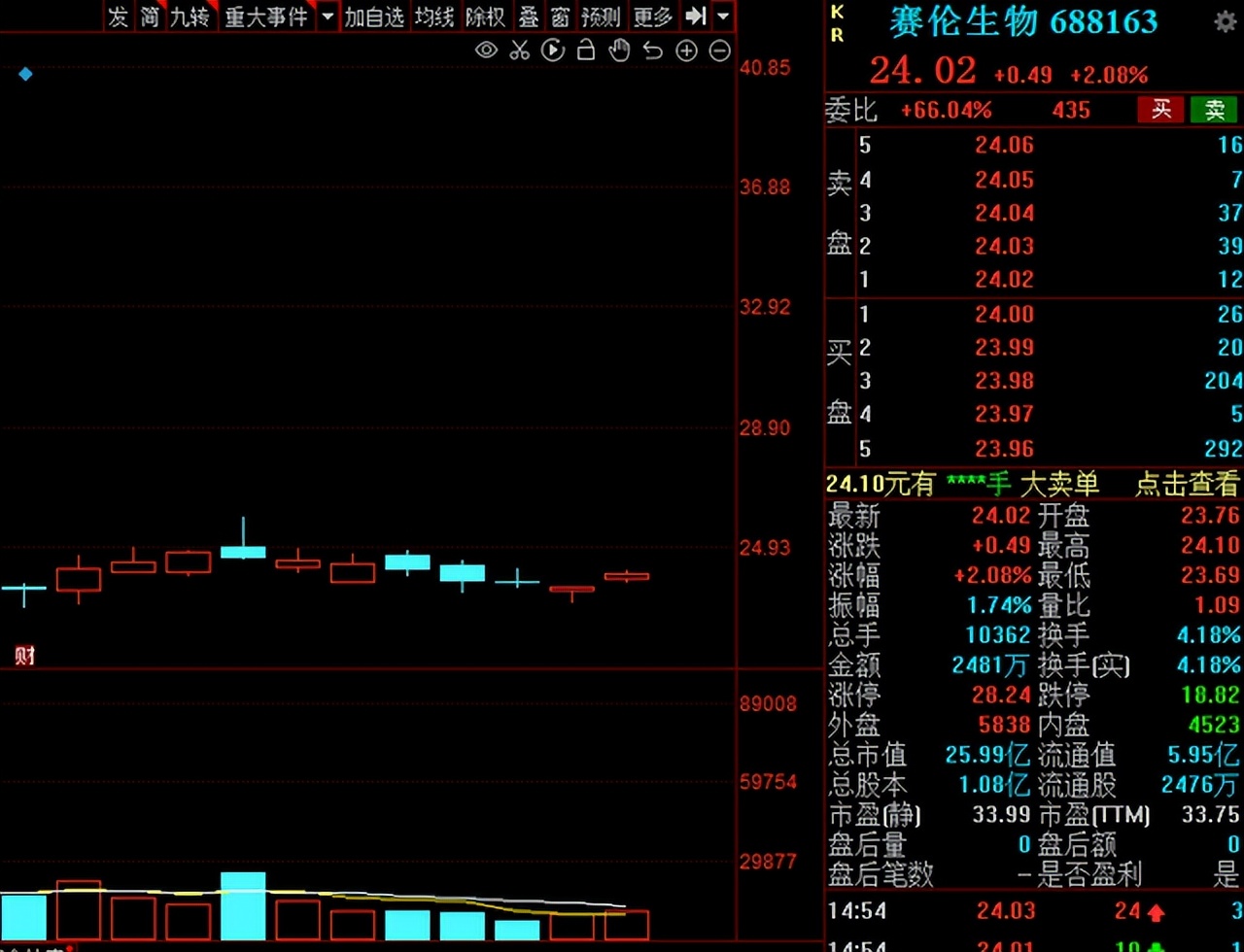The height and width of the screenshot is (952, 1244).
Task: Toggle 除权 price adjustment mode
Action: 485,17
